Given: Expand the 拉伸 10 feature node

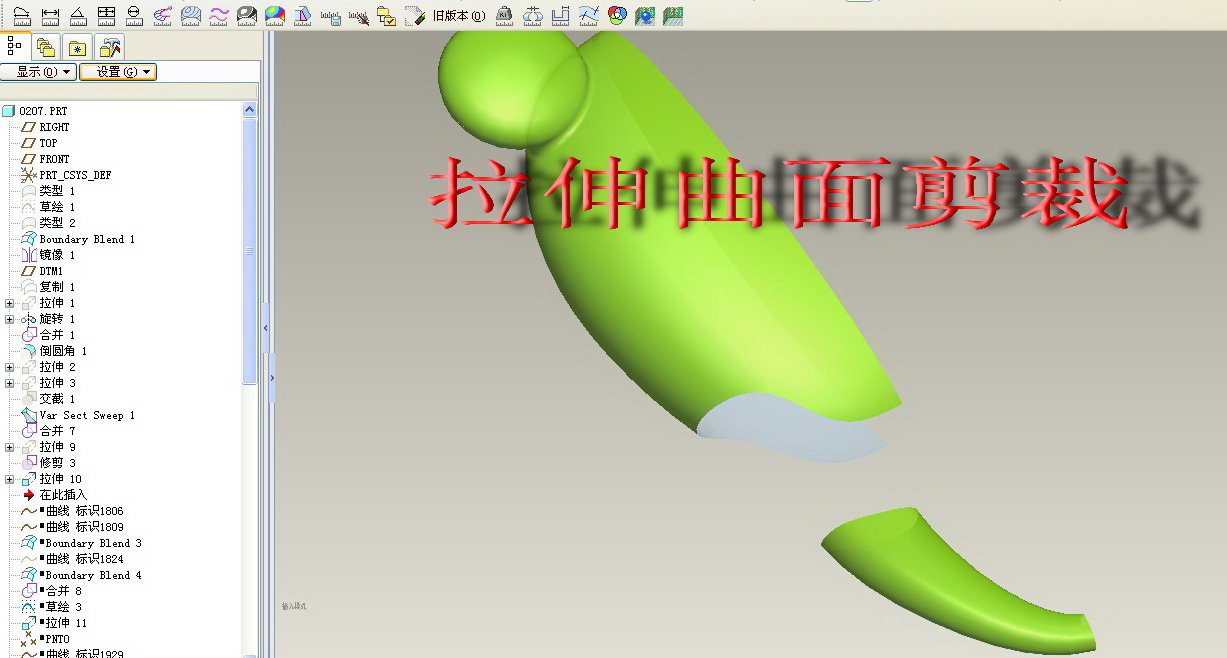Looking at the screenshot, I should tap(10, 479).
